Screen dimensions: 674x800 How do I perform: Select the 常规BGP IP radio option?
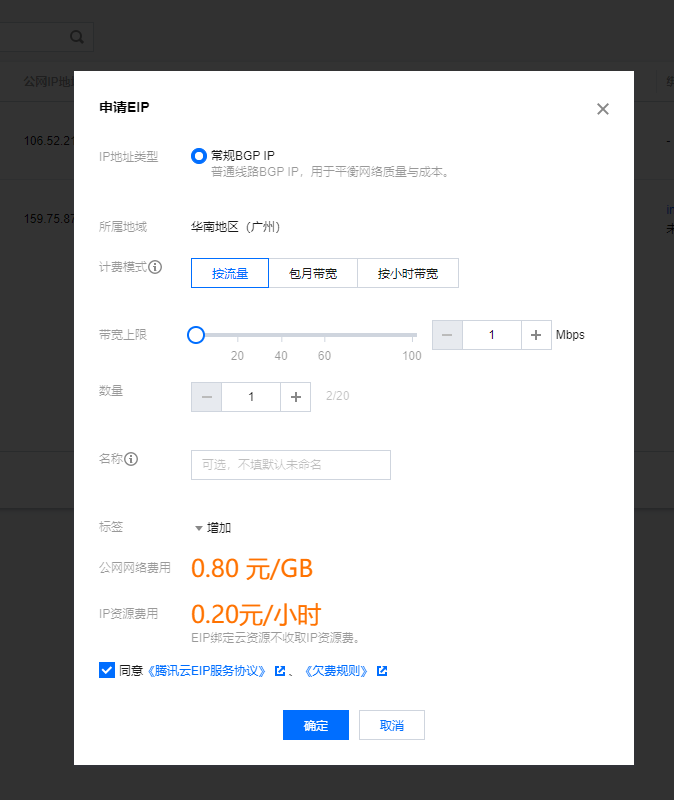coord(198,156)
